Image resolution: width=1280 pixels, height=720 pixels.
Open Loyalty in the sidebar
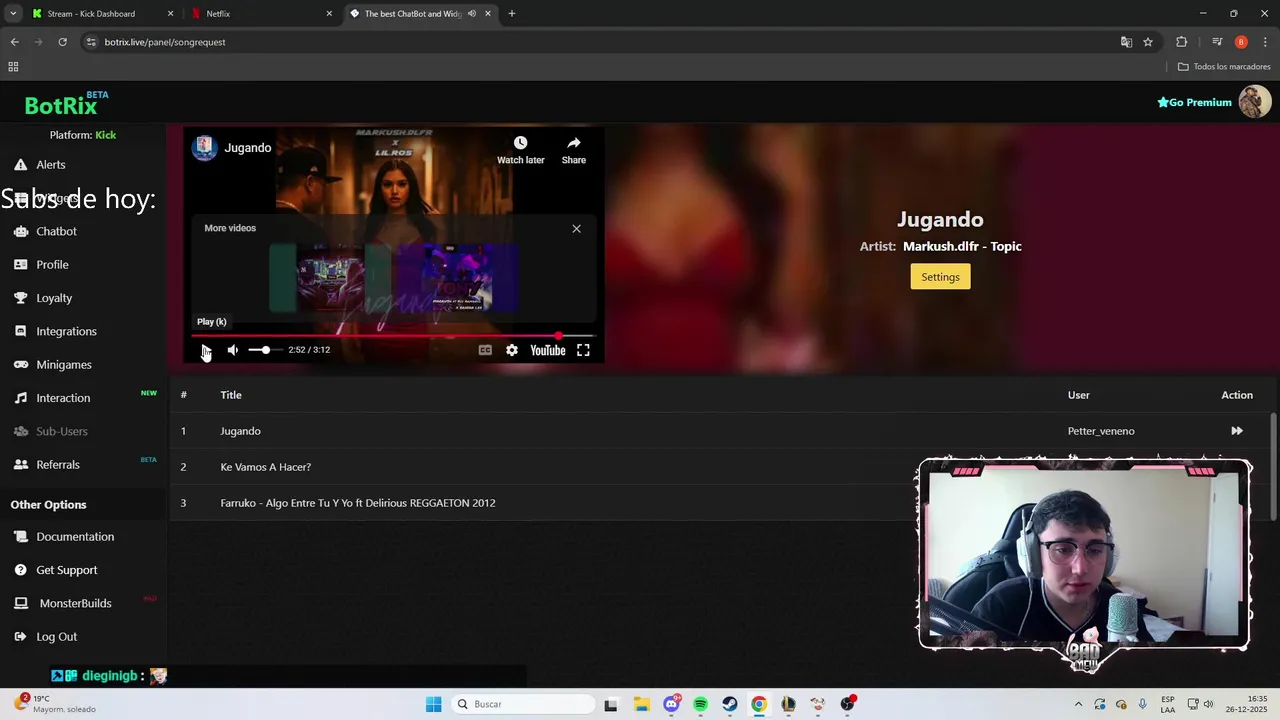click(54, 298)
